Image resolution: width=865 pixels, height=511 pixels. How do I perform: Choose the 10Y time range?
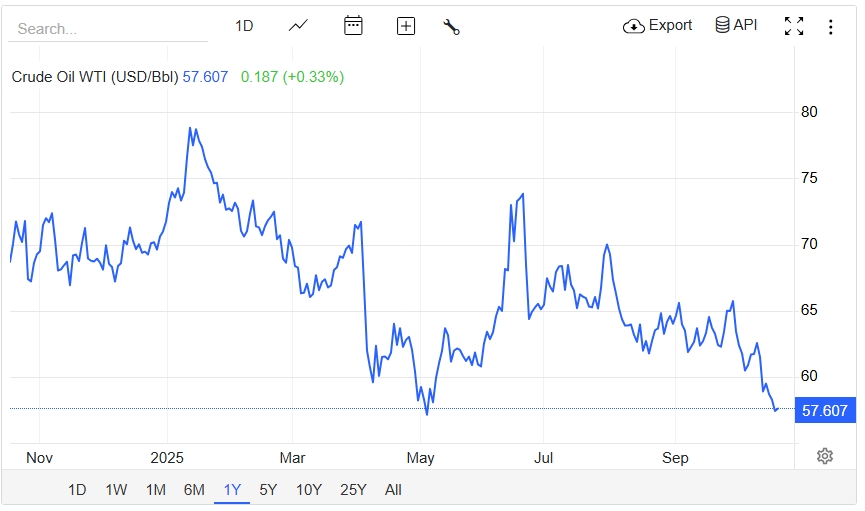point(308,490)
